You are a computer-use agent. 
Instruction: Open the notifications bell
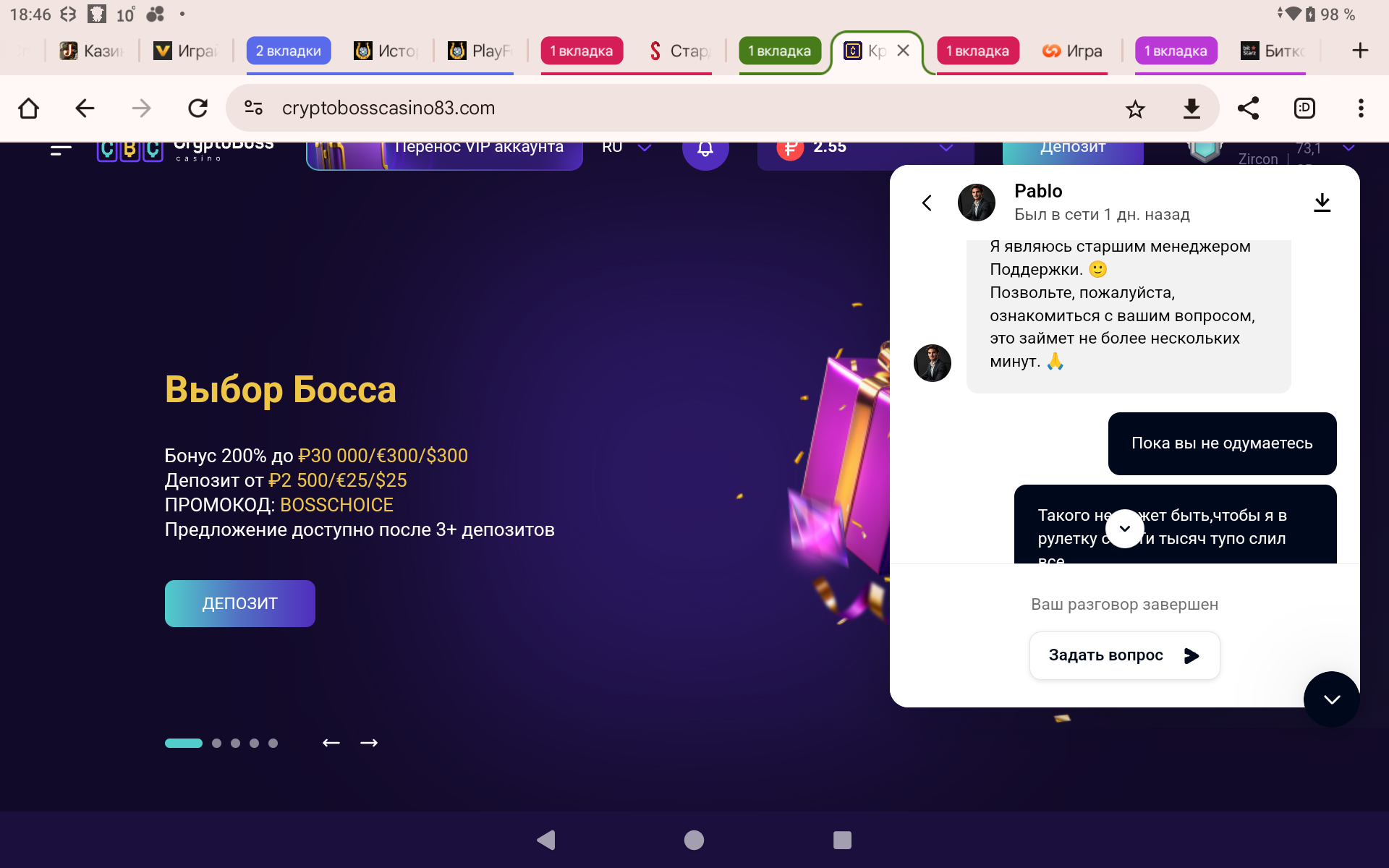(705, 148)
